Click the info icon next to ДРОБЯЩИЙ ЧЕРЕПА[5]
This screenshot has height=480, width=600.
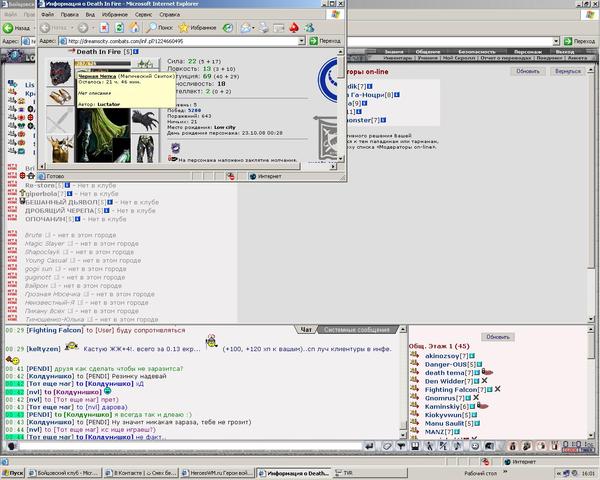coord(107,211)
